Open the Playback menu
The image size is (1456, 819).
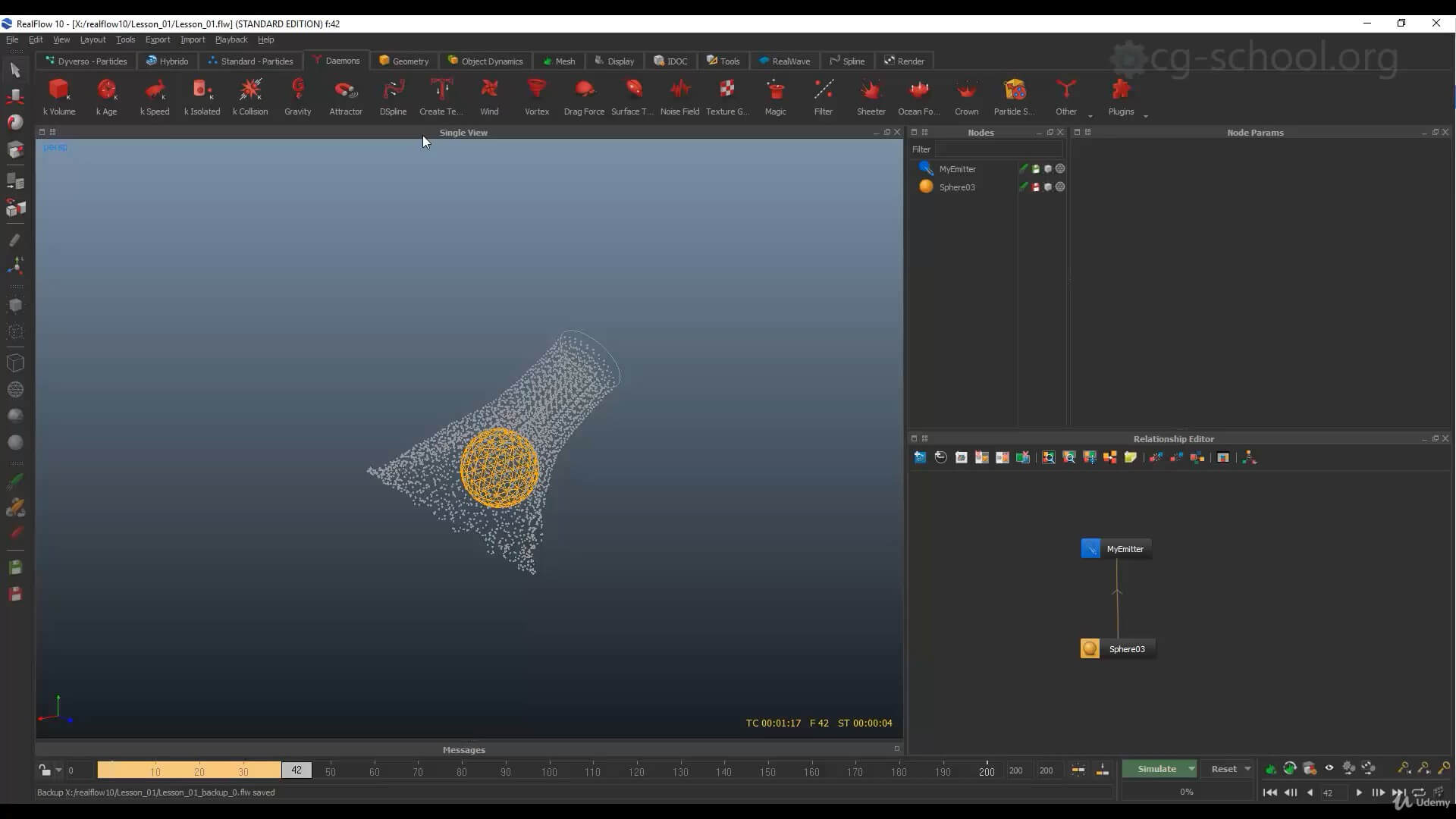point(231,39)
